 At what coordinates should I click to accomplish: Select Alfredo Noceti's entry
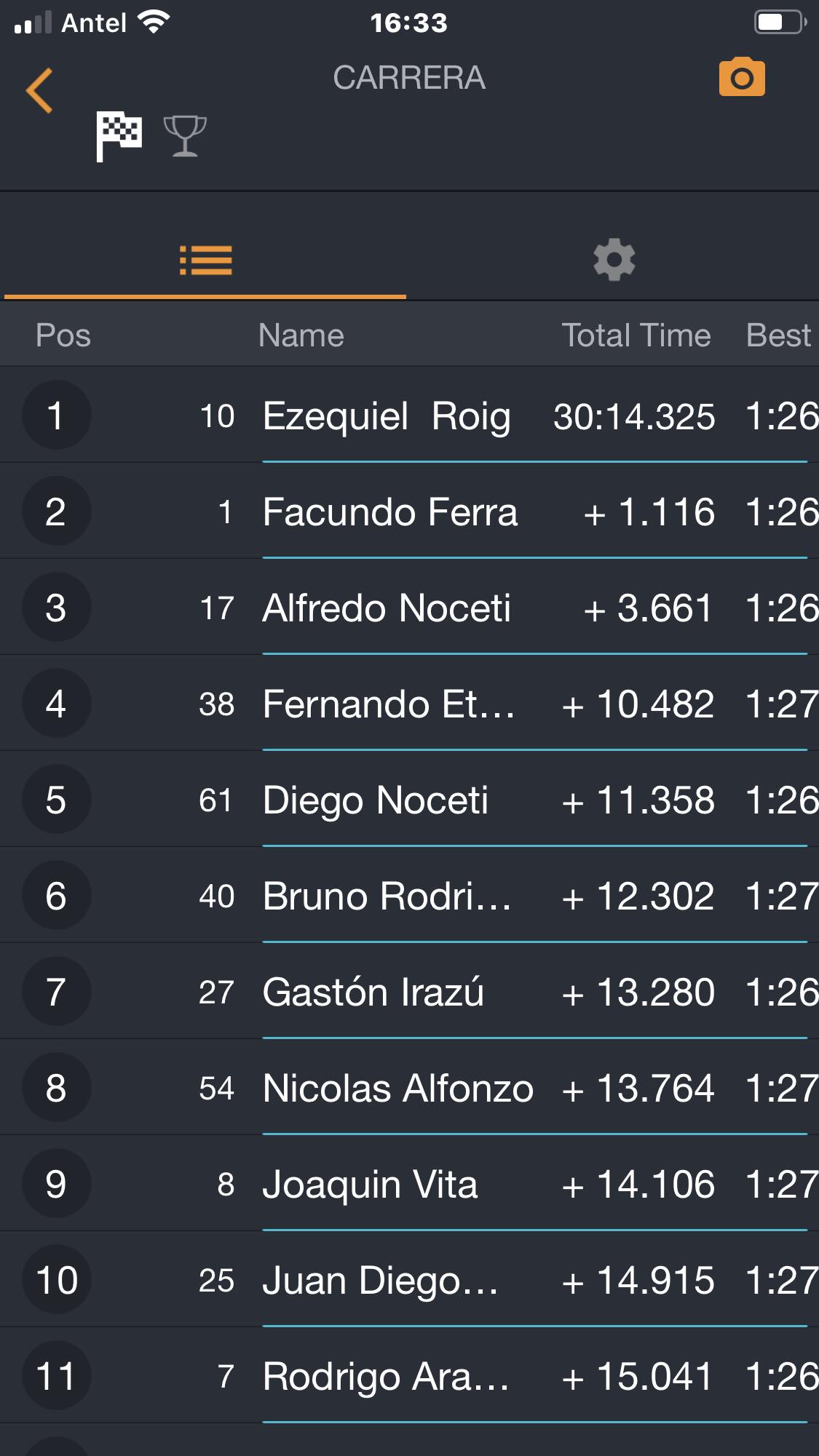(x=409, y=608)
